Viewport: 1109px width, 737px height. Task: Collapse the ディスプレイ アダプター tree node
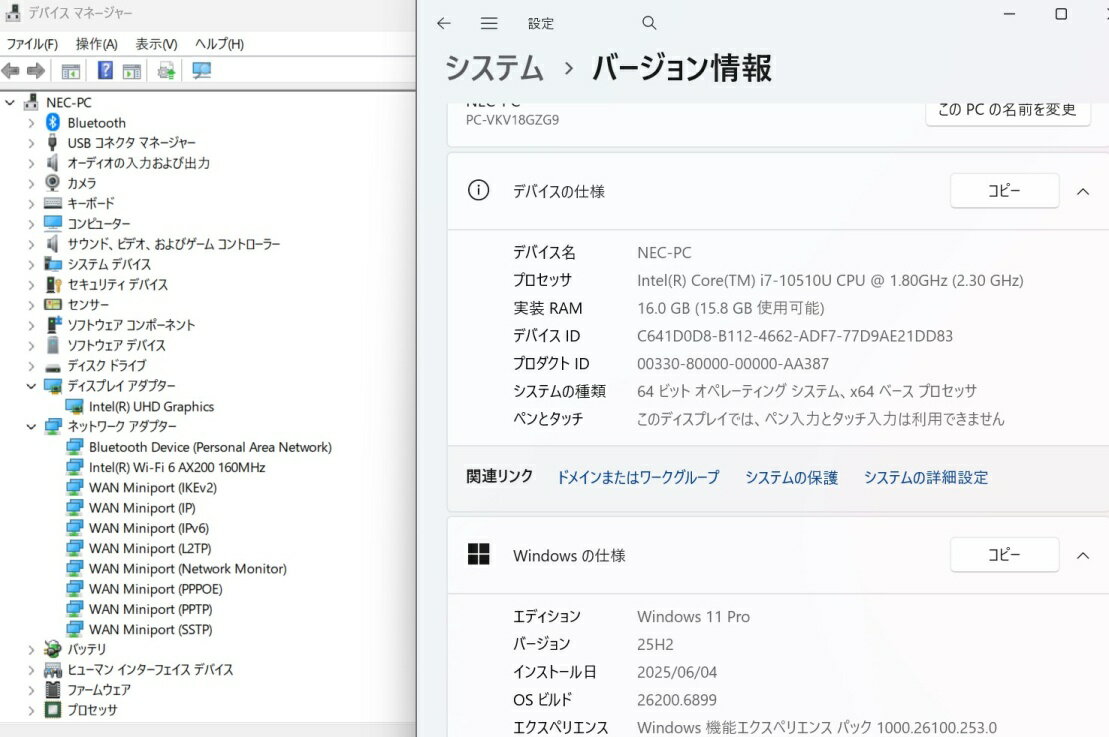pos(31,386)
